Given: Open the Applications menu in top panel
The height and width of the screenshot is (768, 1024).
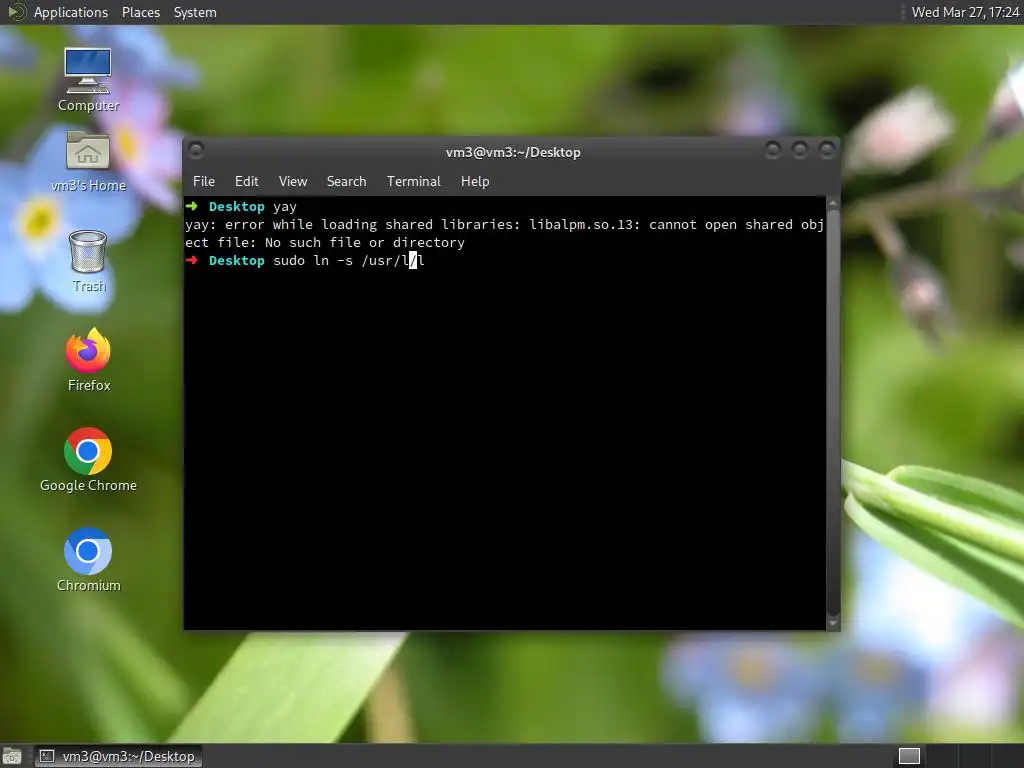Looking at the screenshot, I should pos(71,12).
